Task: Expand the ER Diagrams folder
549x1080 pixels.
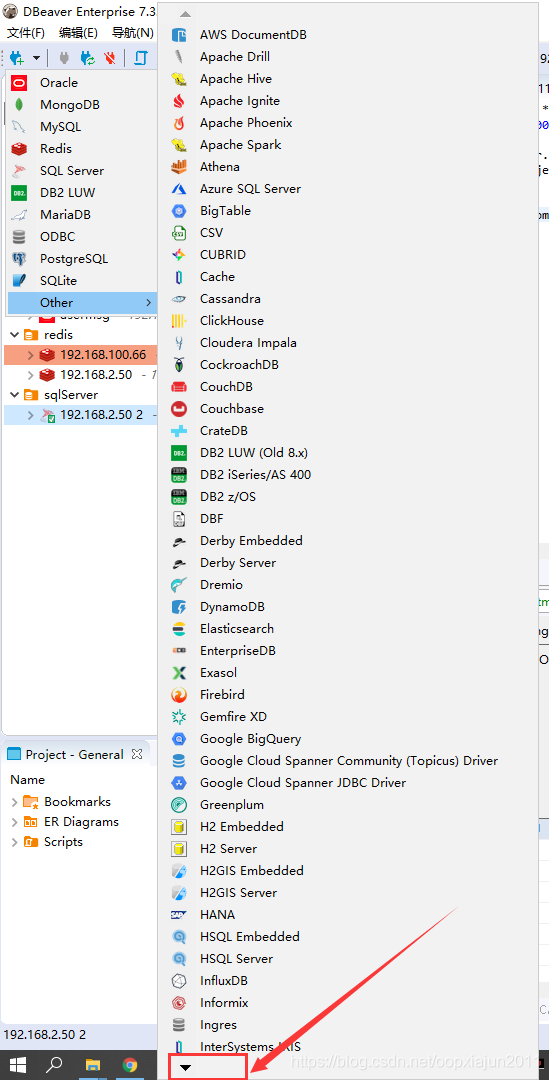Action: tap(15, 822)
